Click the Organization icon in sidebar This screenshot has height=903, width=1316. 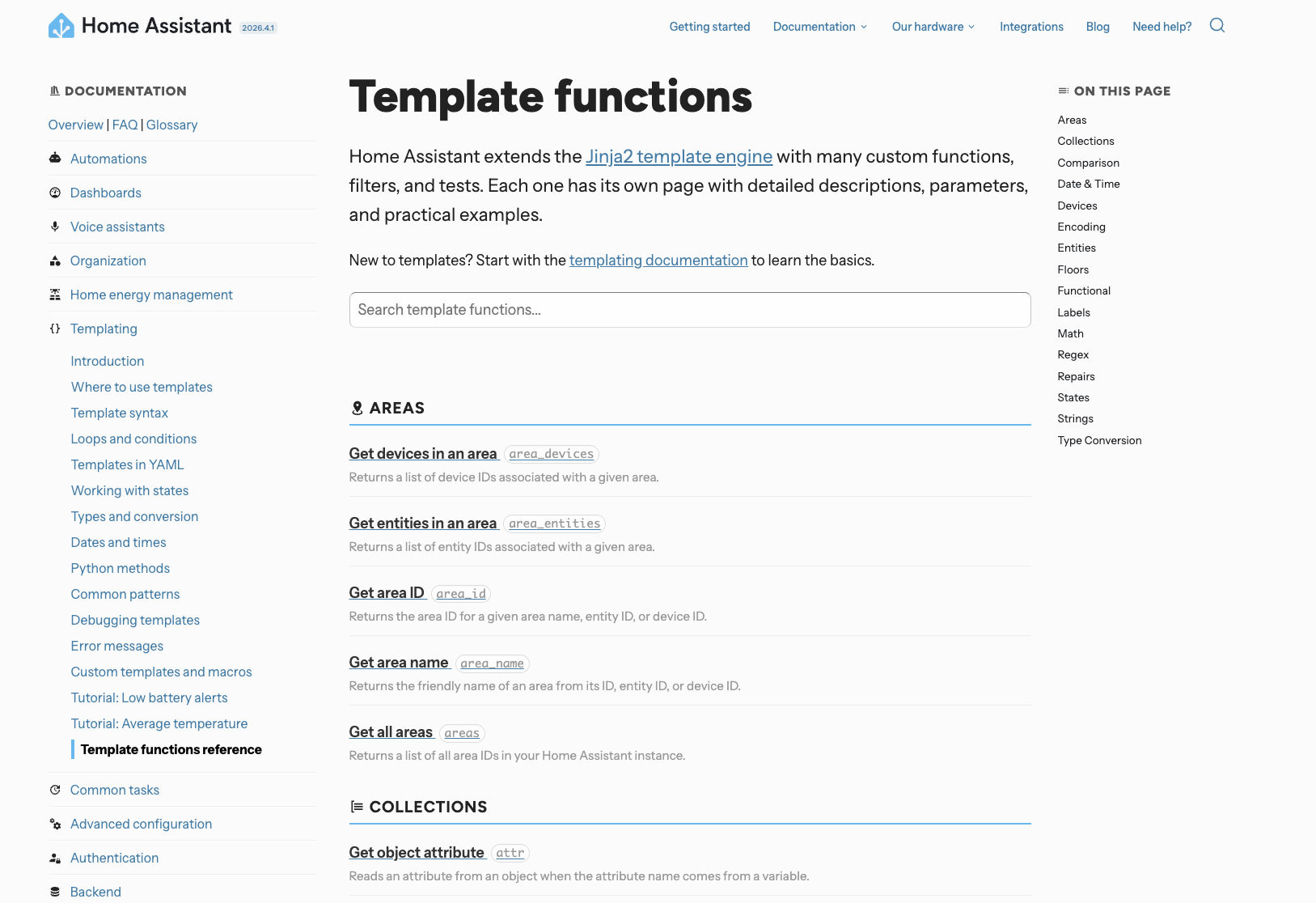click(x=55, y=261)
